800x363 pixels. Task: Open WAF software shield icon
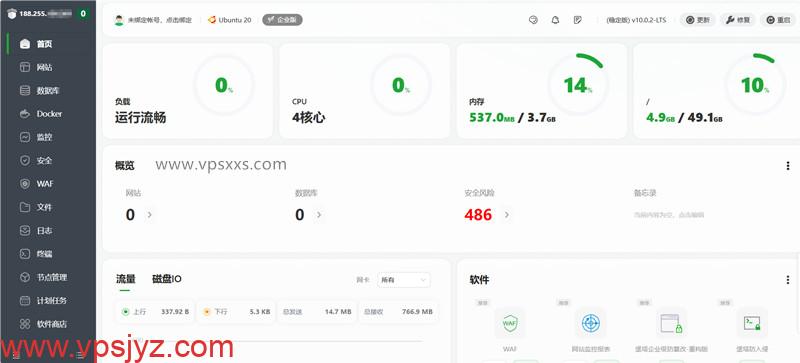(510, 323)
